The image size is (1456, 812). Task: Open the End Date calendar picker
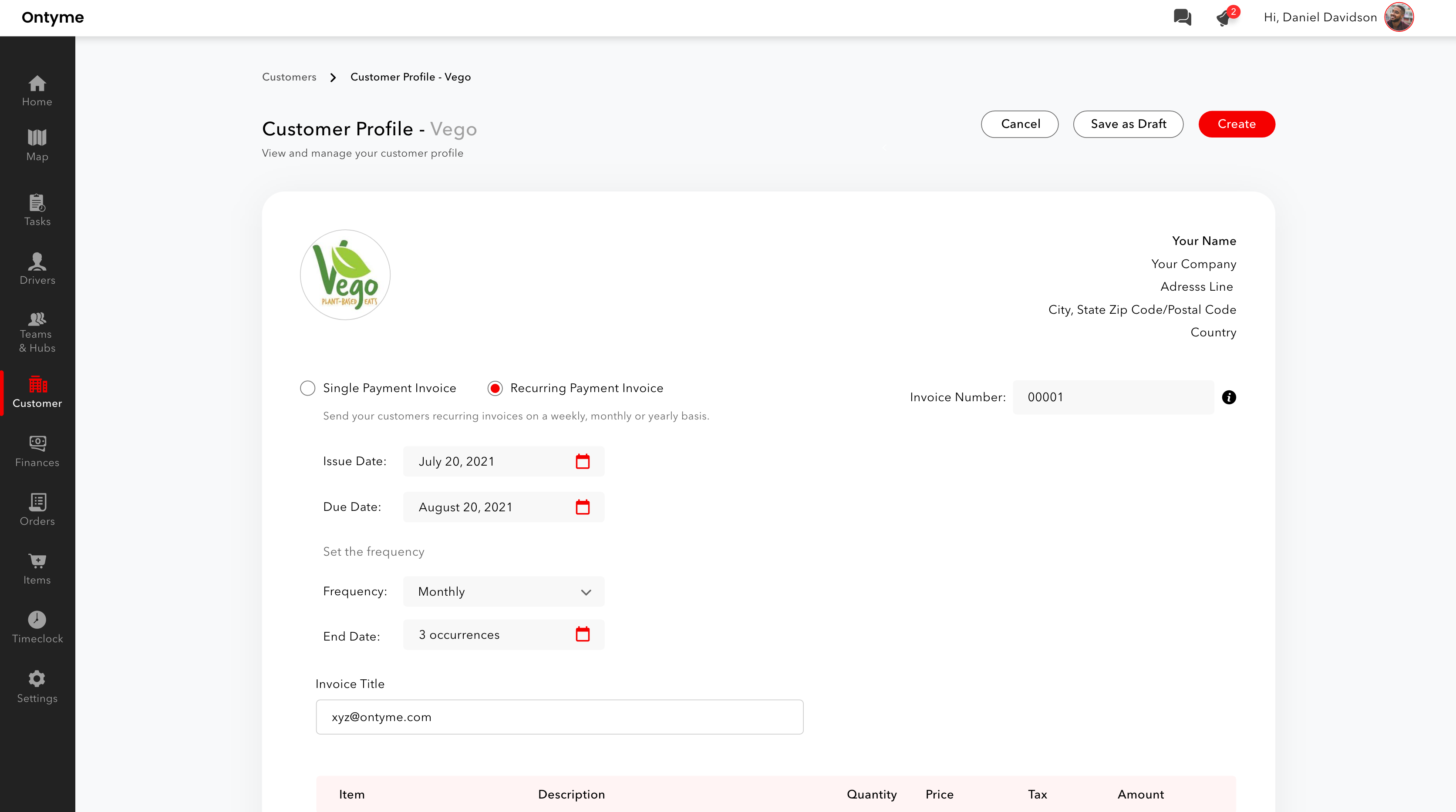582,634
